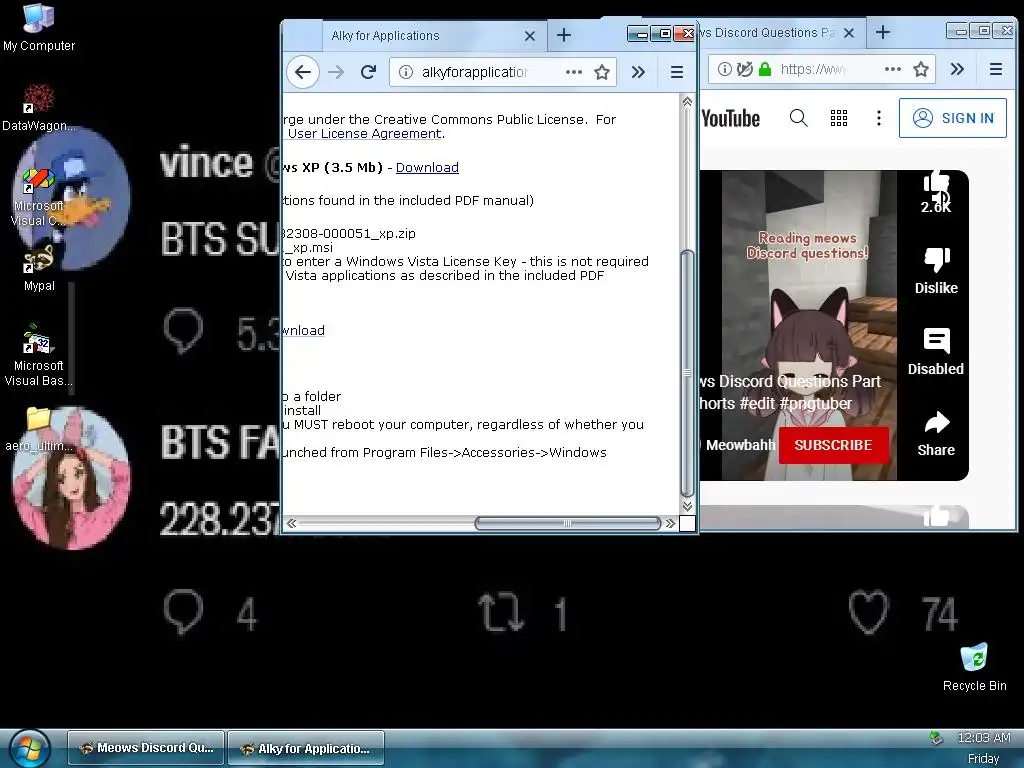
Task: Open hamburger menu in YouTube browser window
Action: point(995,69)
